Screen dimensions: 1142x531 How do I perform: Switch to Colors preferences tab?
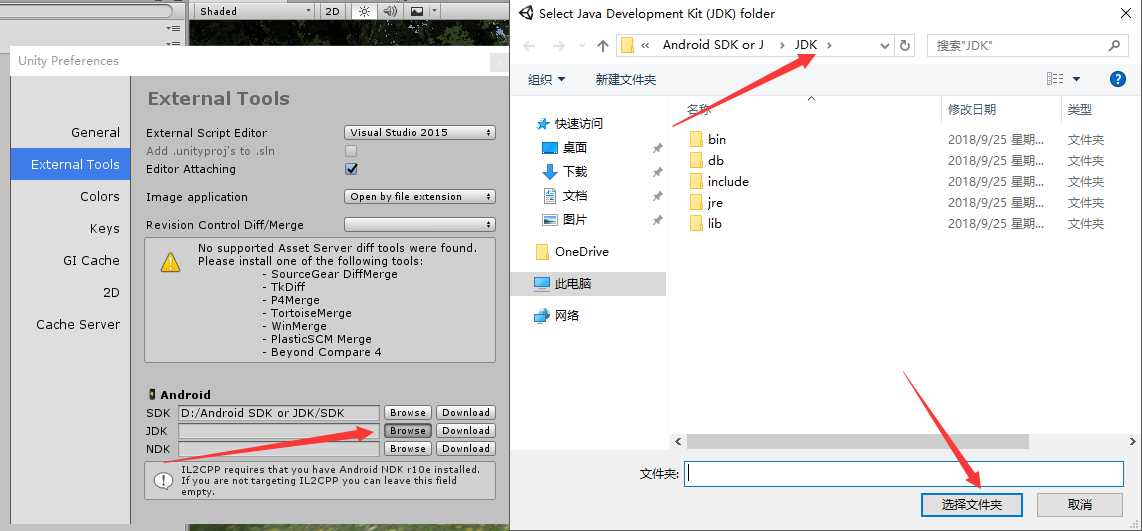(100, 197)
